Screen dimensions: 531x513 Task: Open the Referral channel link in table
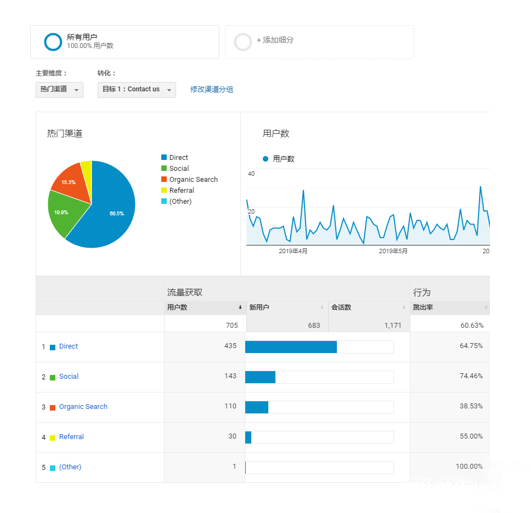click(71, 436)
